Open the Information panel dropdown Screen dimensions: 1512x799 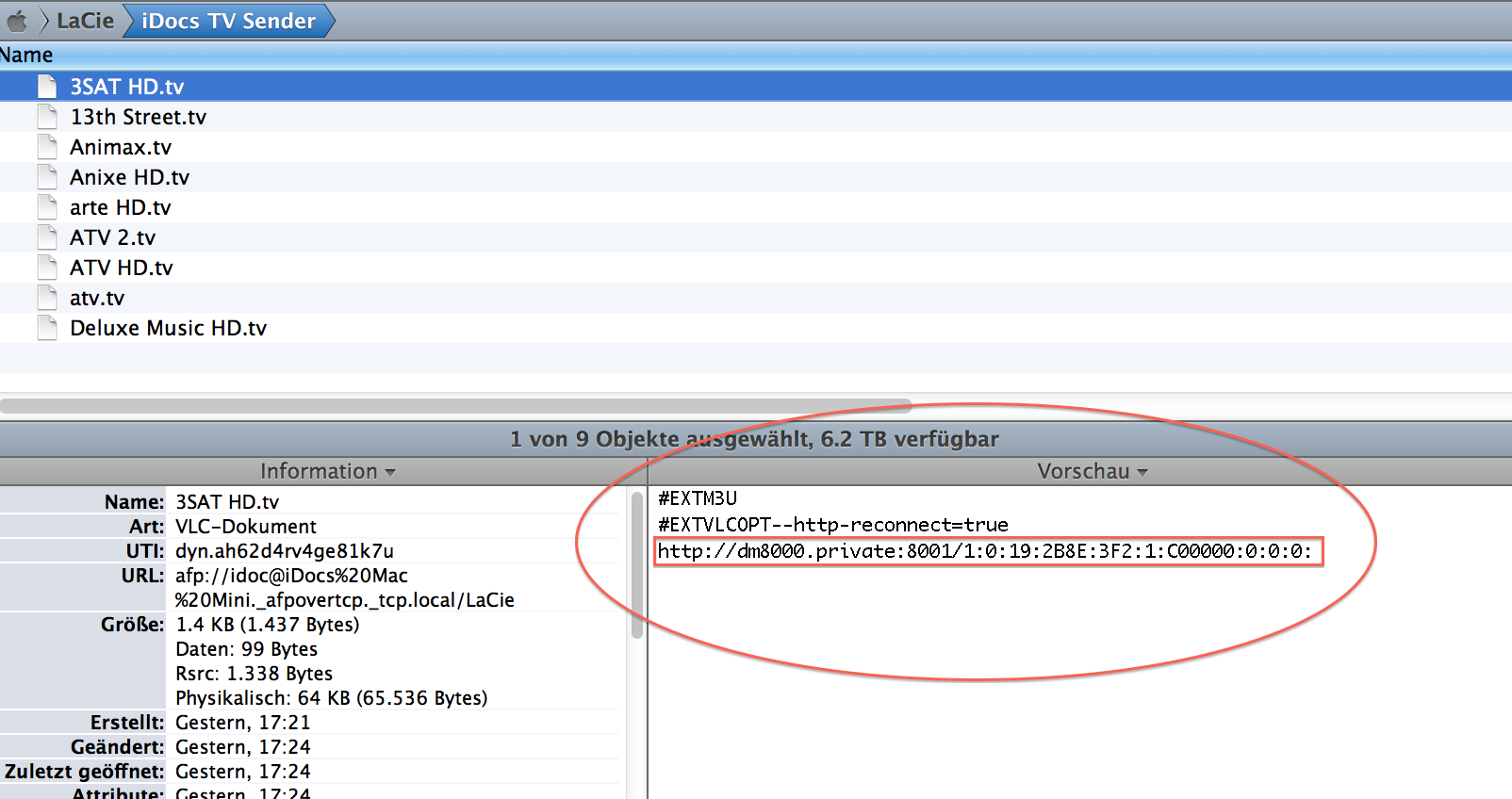[327, 471]
